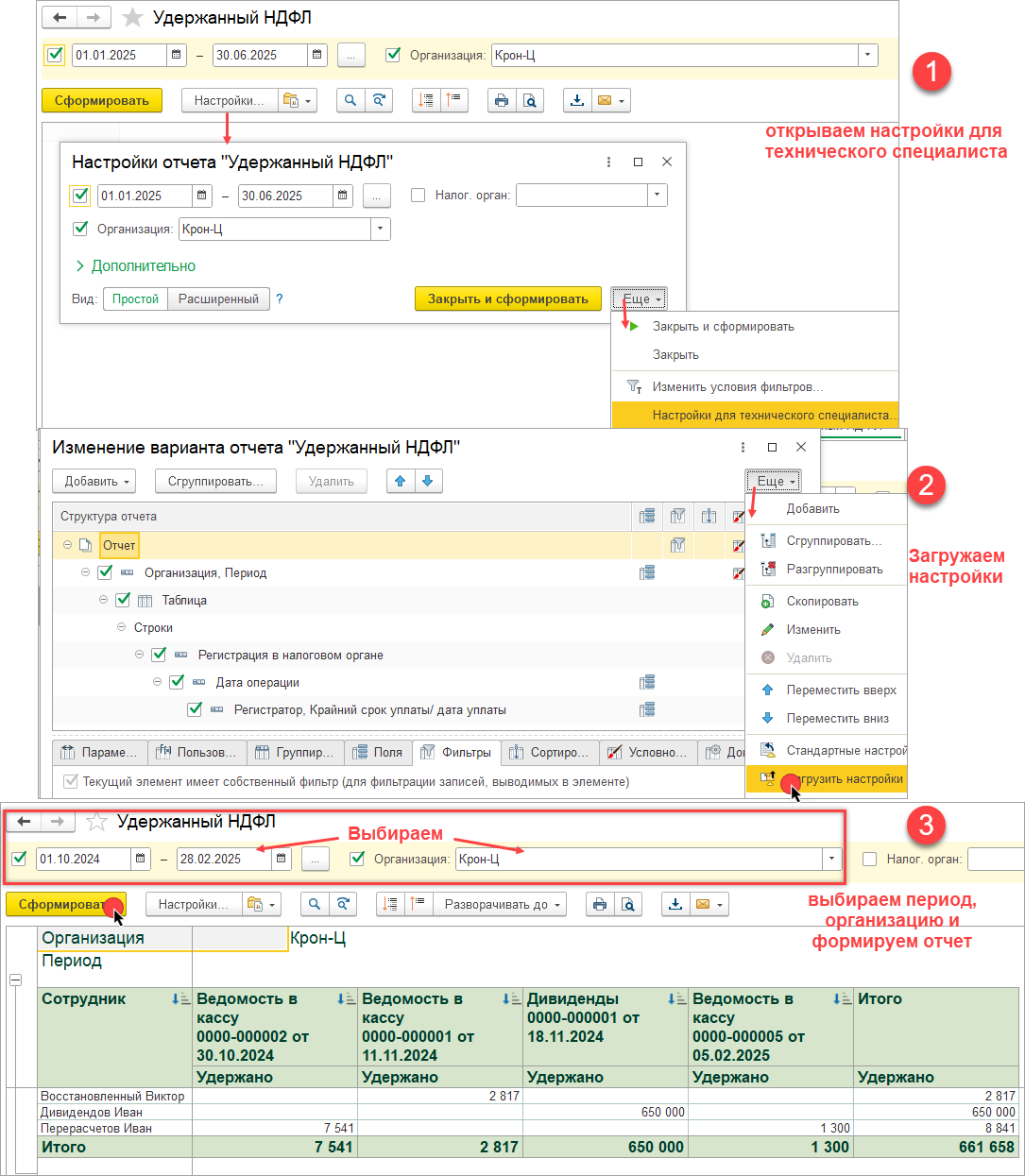Click Настройки... button in the top report window

[x=230, y=100]
